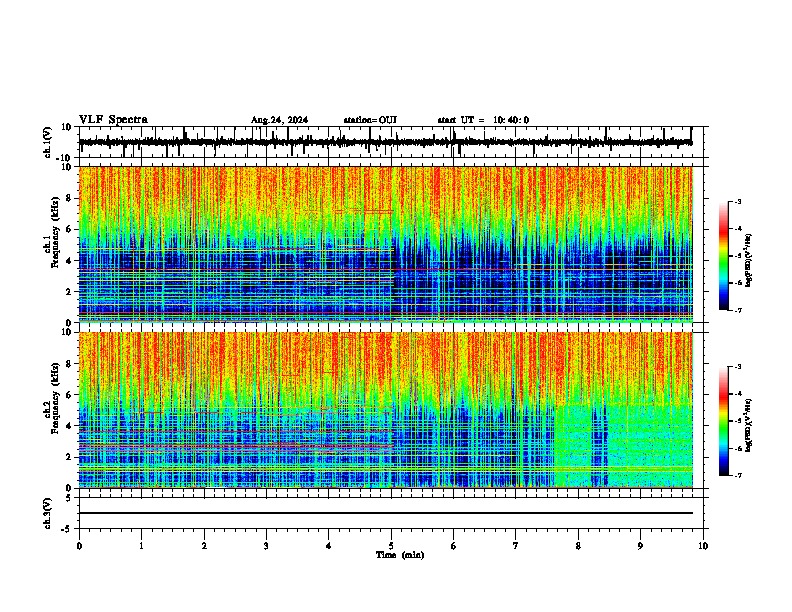Click the ch.2 spectrogram '4' kHz tick label

(x=70, y=426)
